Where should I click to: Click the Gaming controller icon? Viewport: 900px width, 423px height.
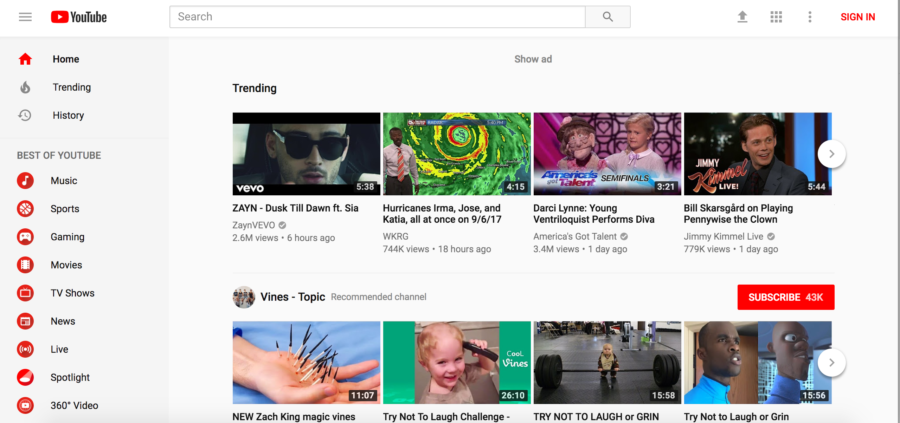tap(25, 237)
